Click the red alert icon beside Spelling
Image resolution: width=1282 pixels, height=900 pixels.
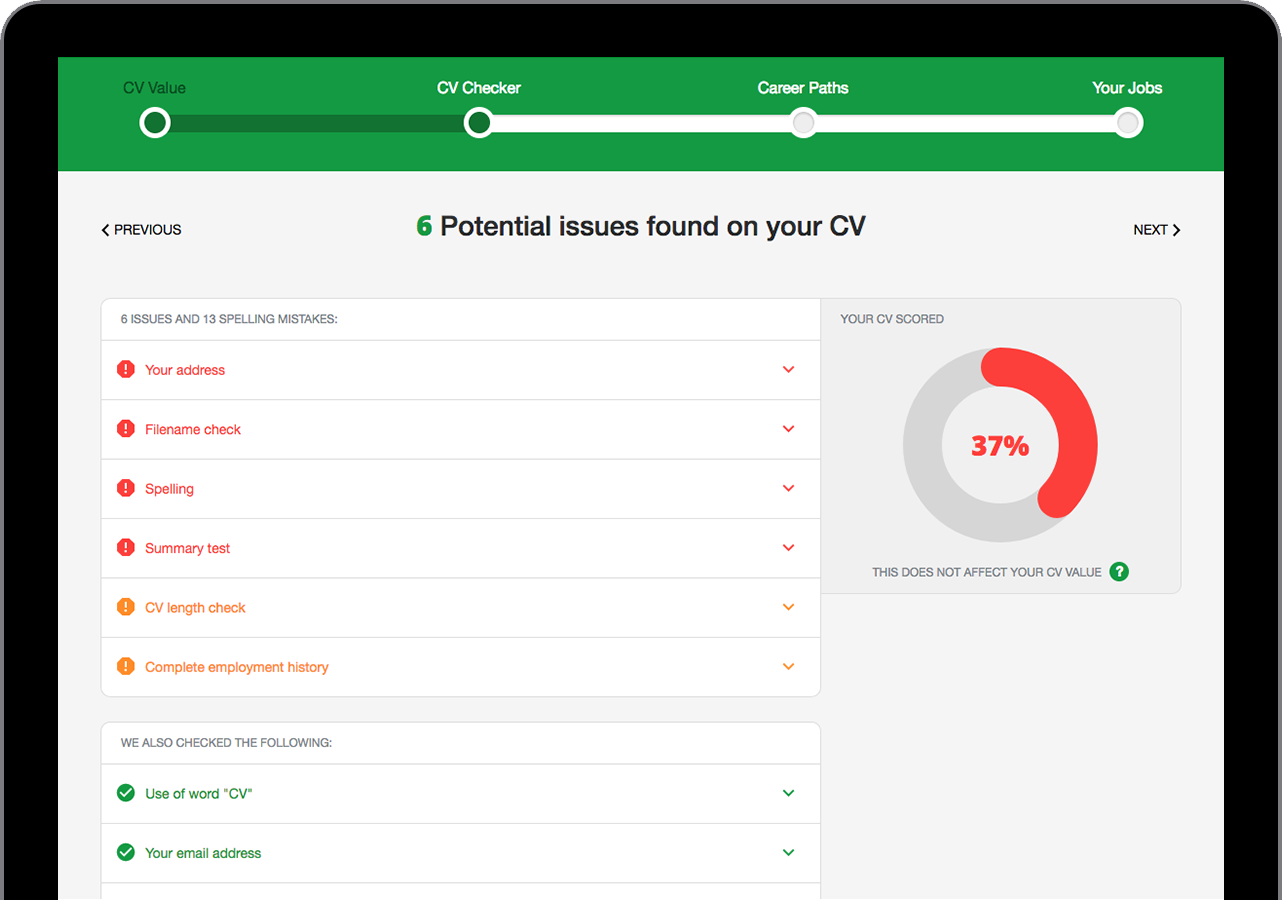[x=126, y=488]
